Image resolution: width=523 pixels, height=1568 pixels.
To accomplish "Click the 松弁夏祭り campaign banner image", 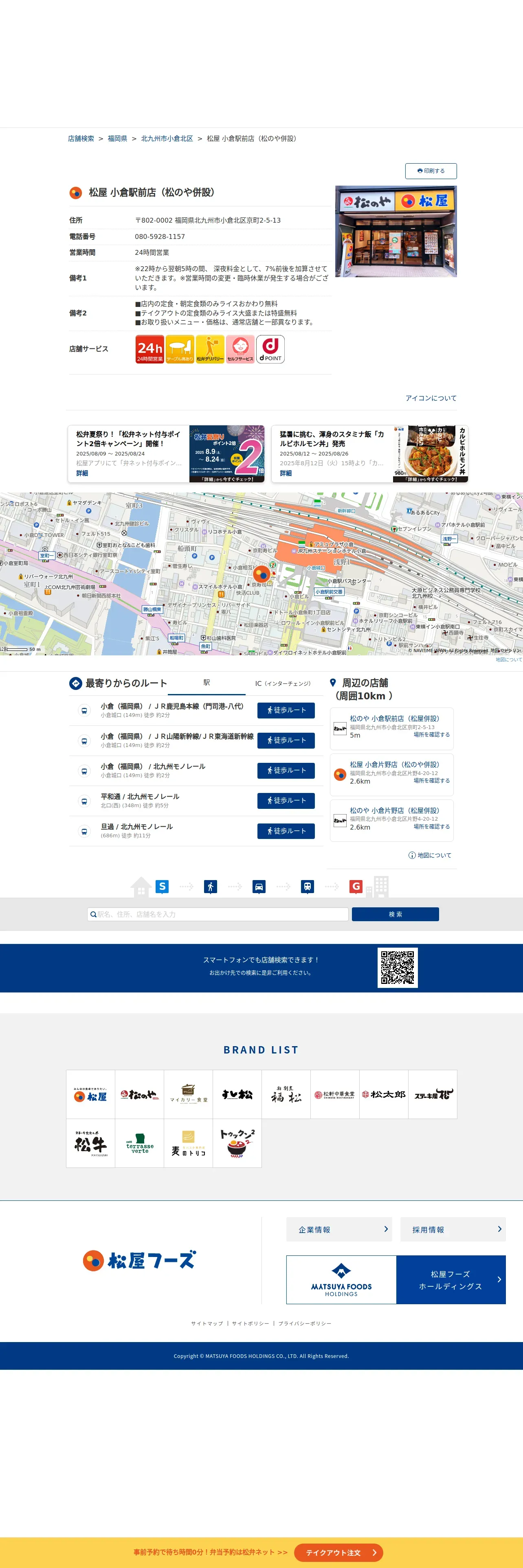I will pyautogui.click(x=226, y=454).
